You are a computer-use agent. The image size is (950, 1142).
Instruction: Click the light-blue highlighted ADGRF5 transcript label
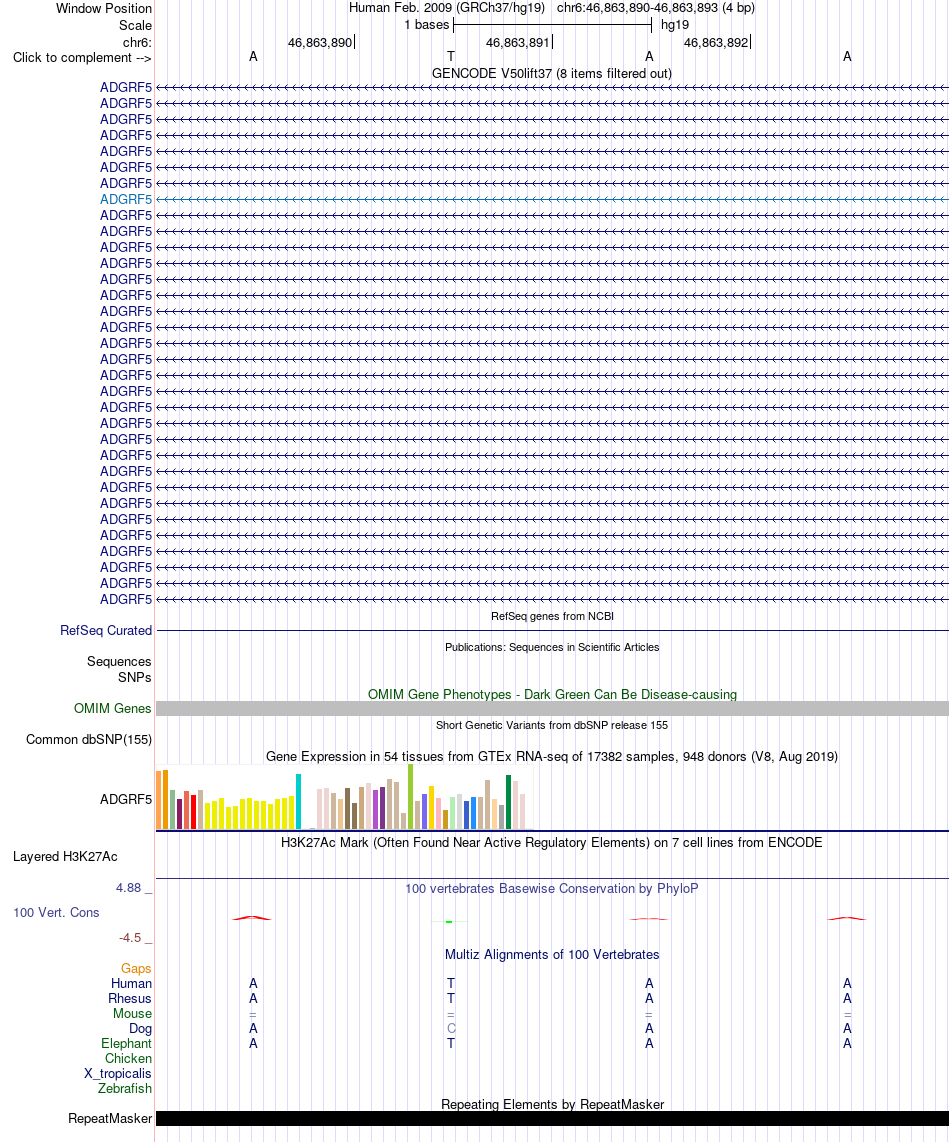126,199
